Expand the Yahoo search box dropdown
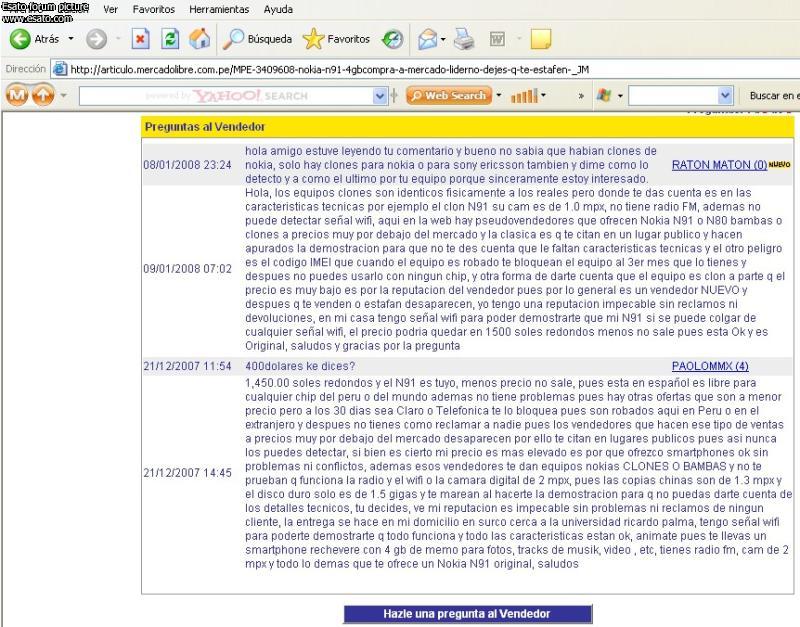The width and height of the screenshot is (800, 627). click(380, 96)
